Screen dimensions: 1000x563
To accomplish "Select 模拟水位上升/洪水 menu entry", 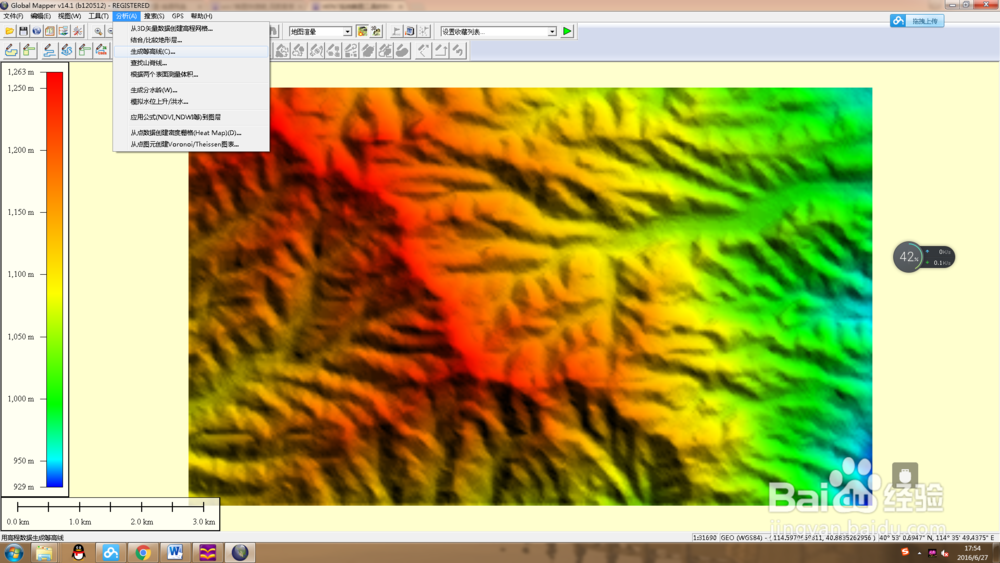I will tap(191, 102).
